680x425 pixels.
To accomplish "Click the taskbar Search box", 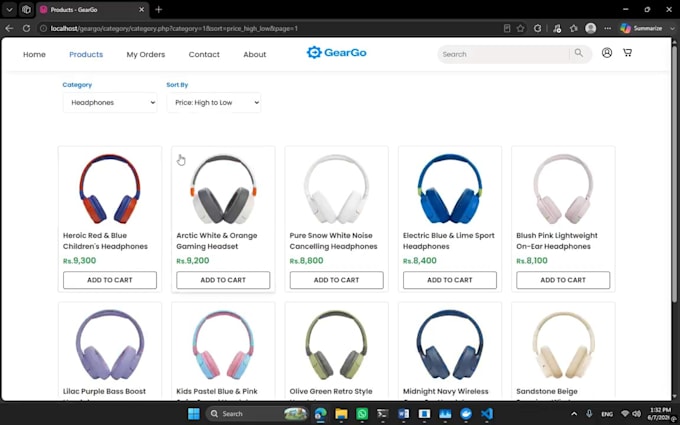I will [256, 414].
